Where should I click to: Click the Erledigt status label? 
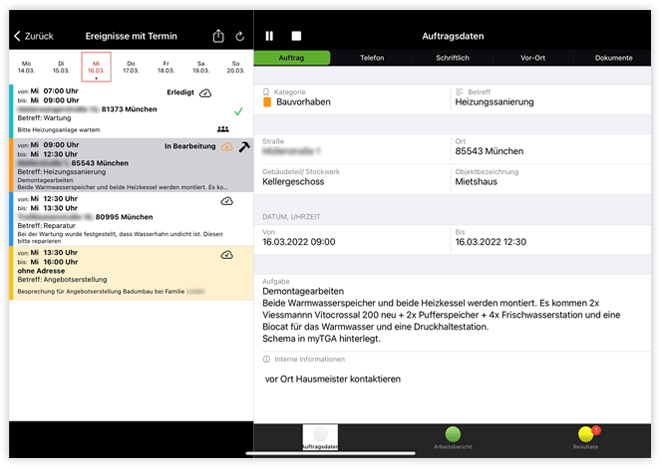[x=180, y=92]
